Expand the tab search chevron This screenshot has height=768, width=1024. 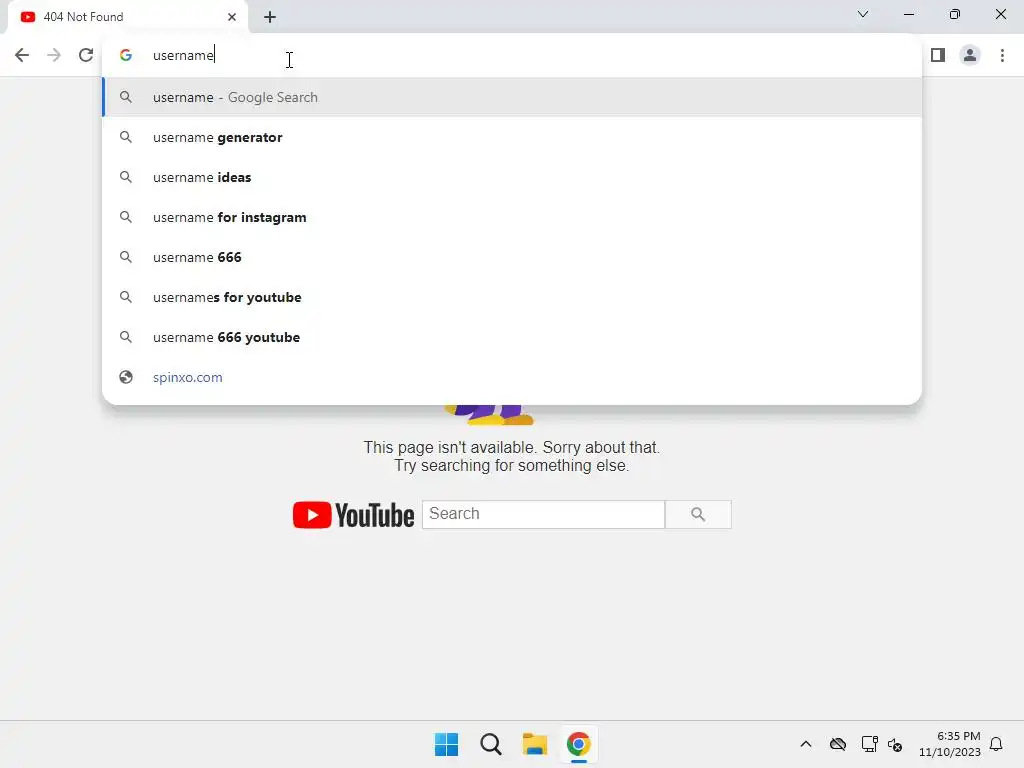(x=863, y=14)
